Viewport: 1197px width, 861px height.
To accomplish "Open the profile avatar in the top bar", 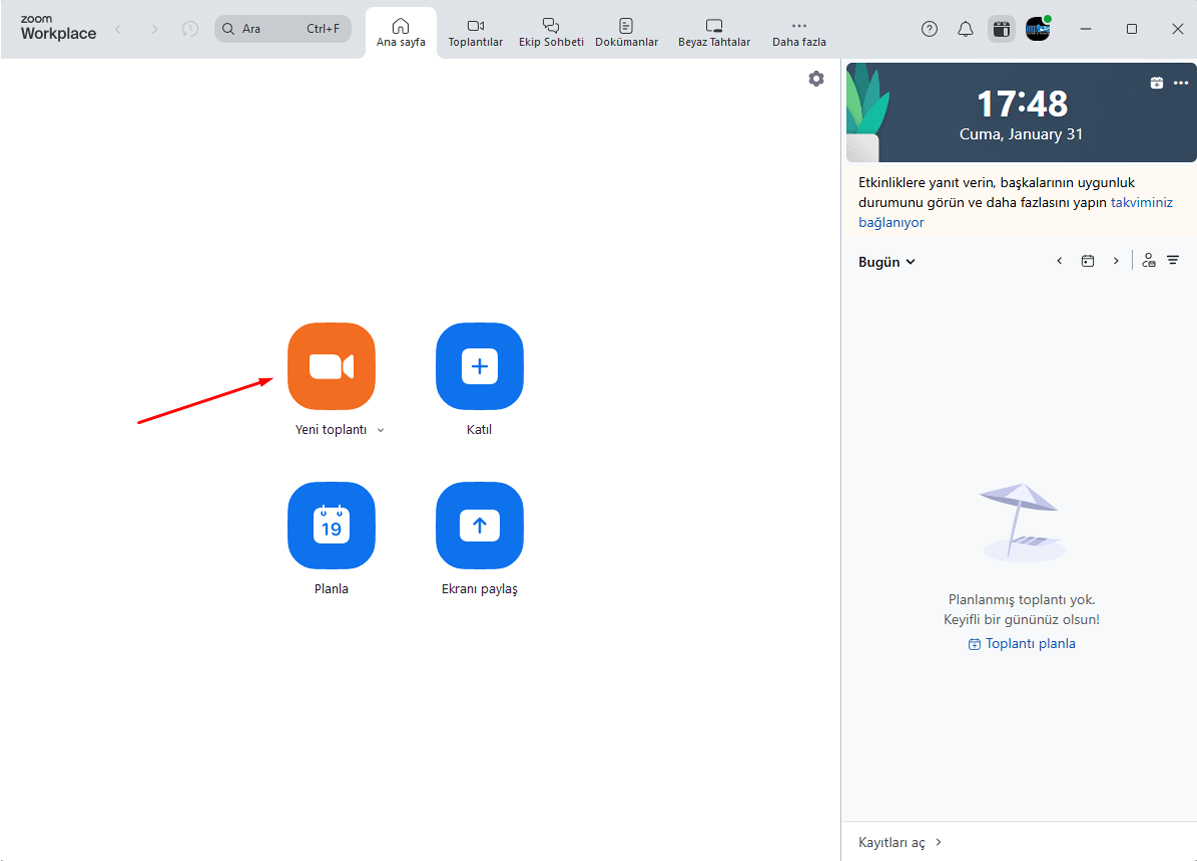I will pyautogui.click(x=1038, y=29).
